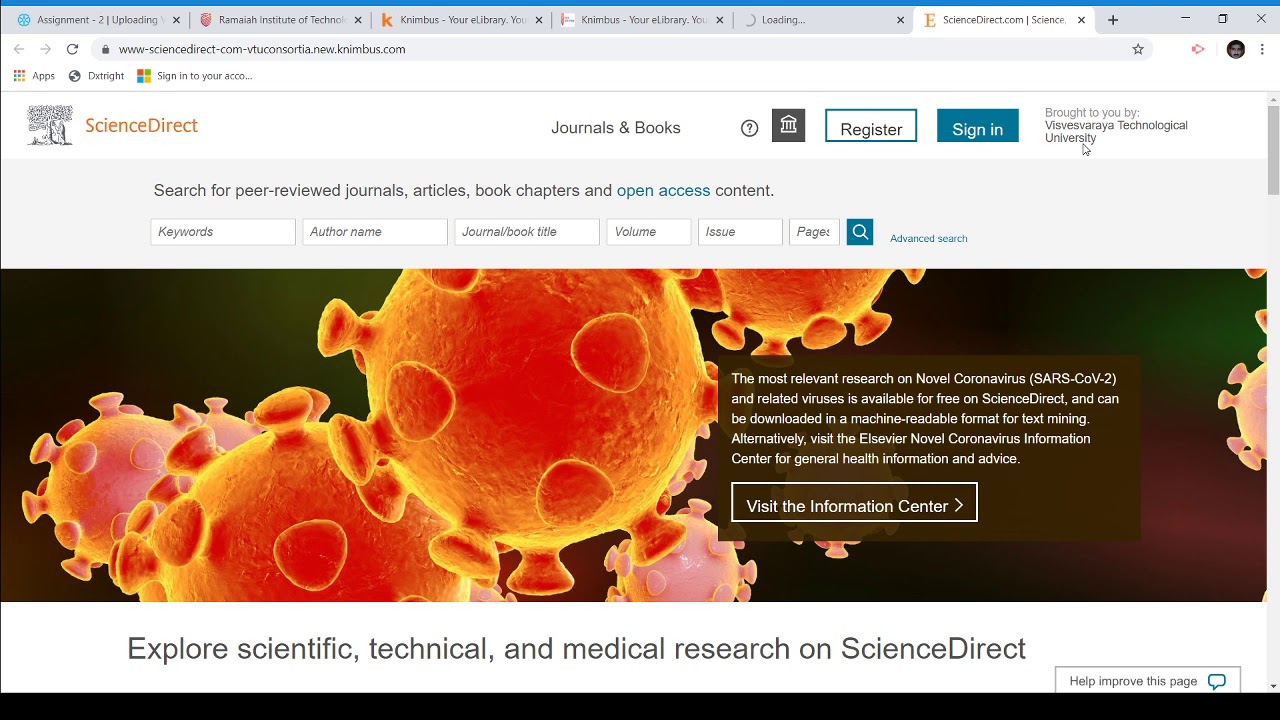Click the ScienceDirect Elsevier tree logo

[50, 126]
